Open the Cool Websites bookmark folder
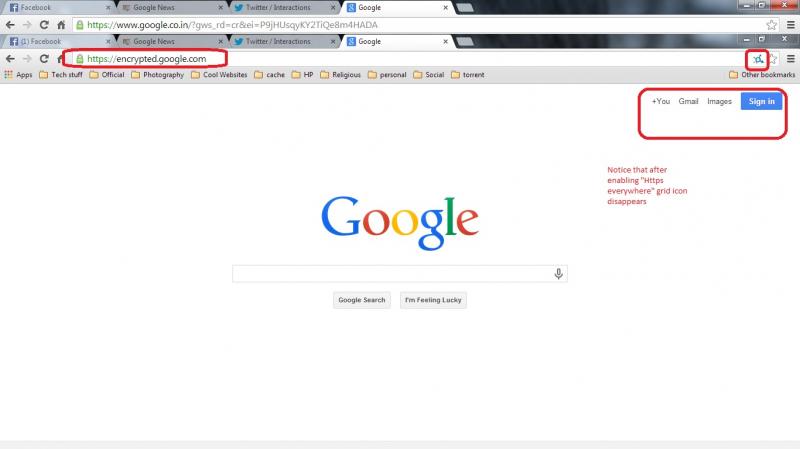This screenshot has width=800, height=449. [x=220, y=75]
